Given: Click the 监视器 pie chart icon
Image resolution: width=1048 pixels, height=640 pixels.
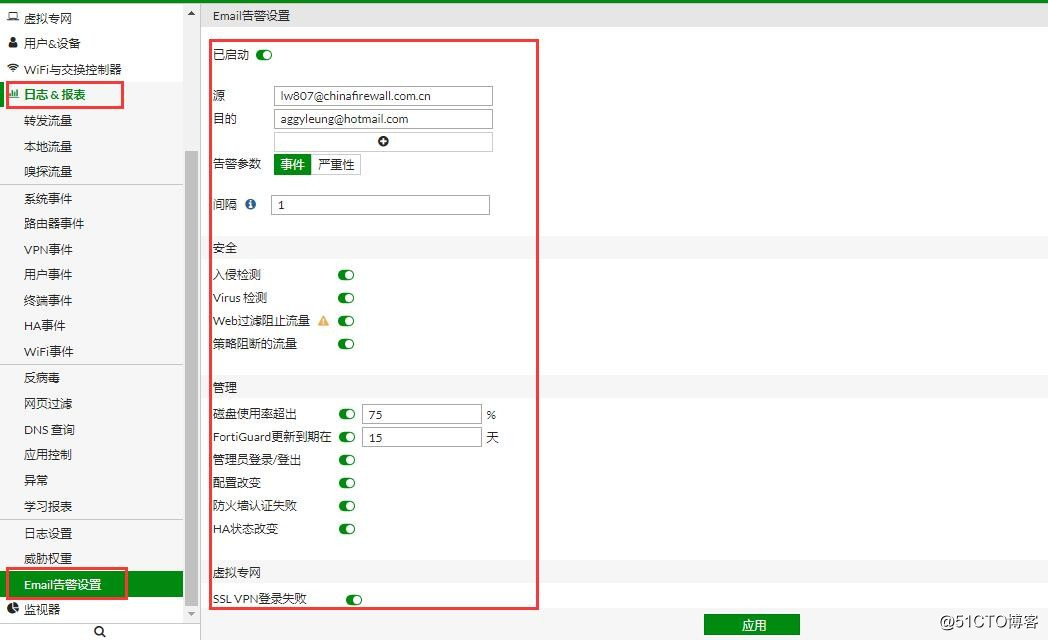Looking at the screenshot, I should [x=13, y=608].
